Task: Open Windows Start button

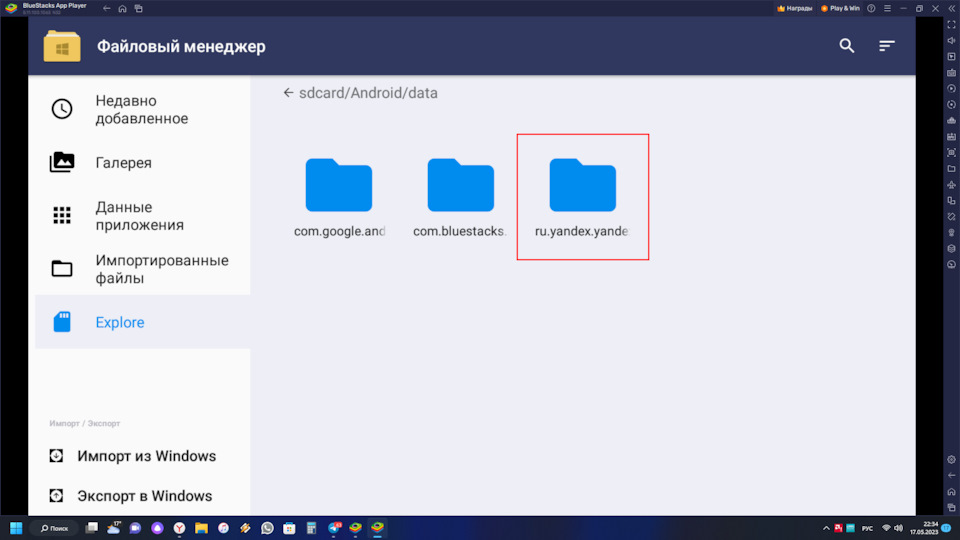Action: coord(16,528)
